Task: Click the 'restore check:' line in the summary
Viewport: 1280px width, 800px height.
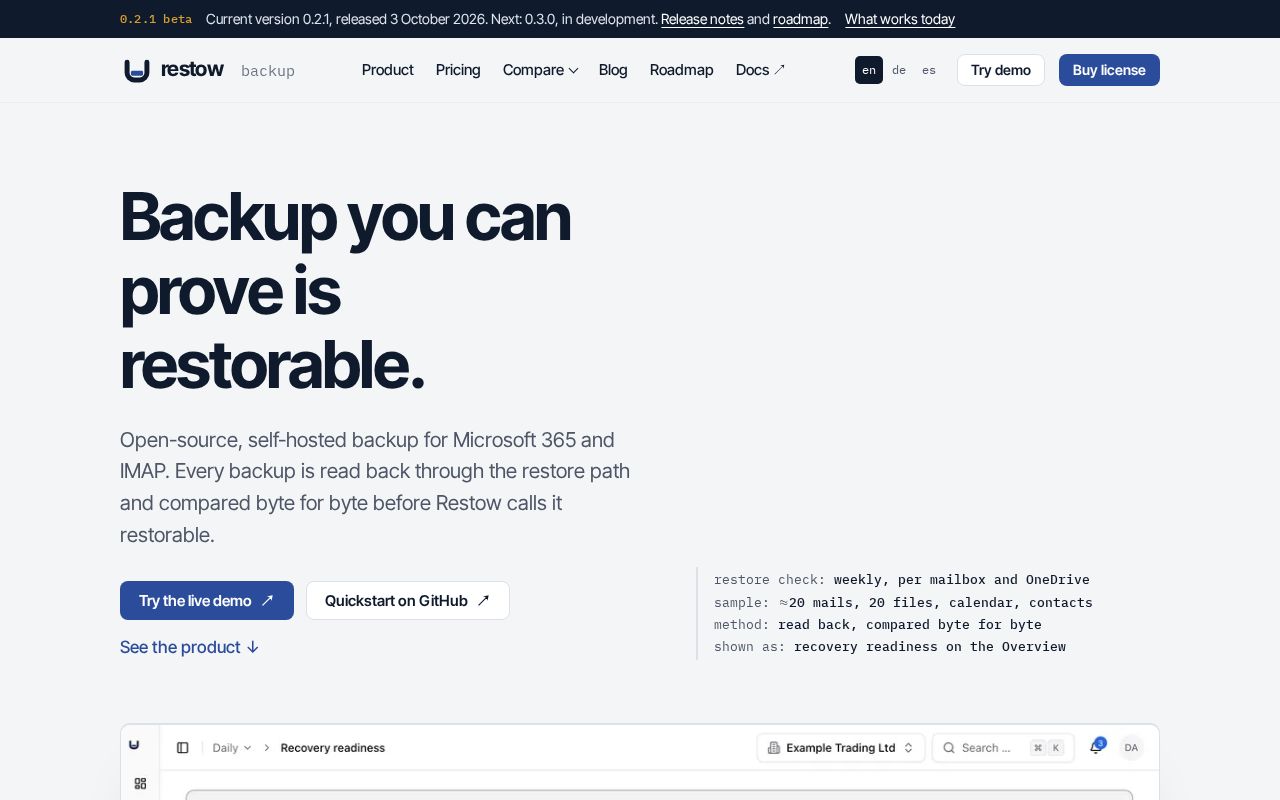Action: click(x=902, y=580)
